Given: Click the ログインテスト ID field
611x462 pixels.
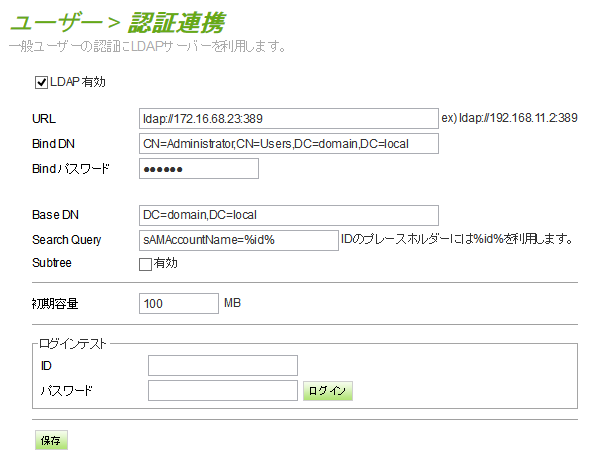Looking at the screenshot, I should [222, 366].
